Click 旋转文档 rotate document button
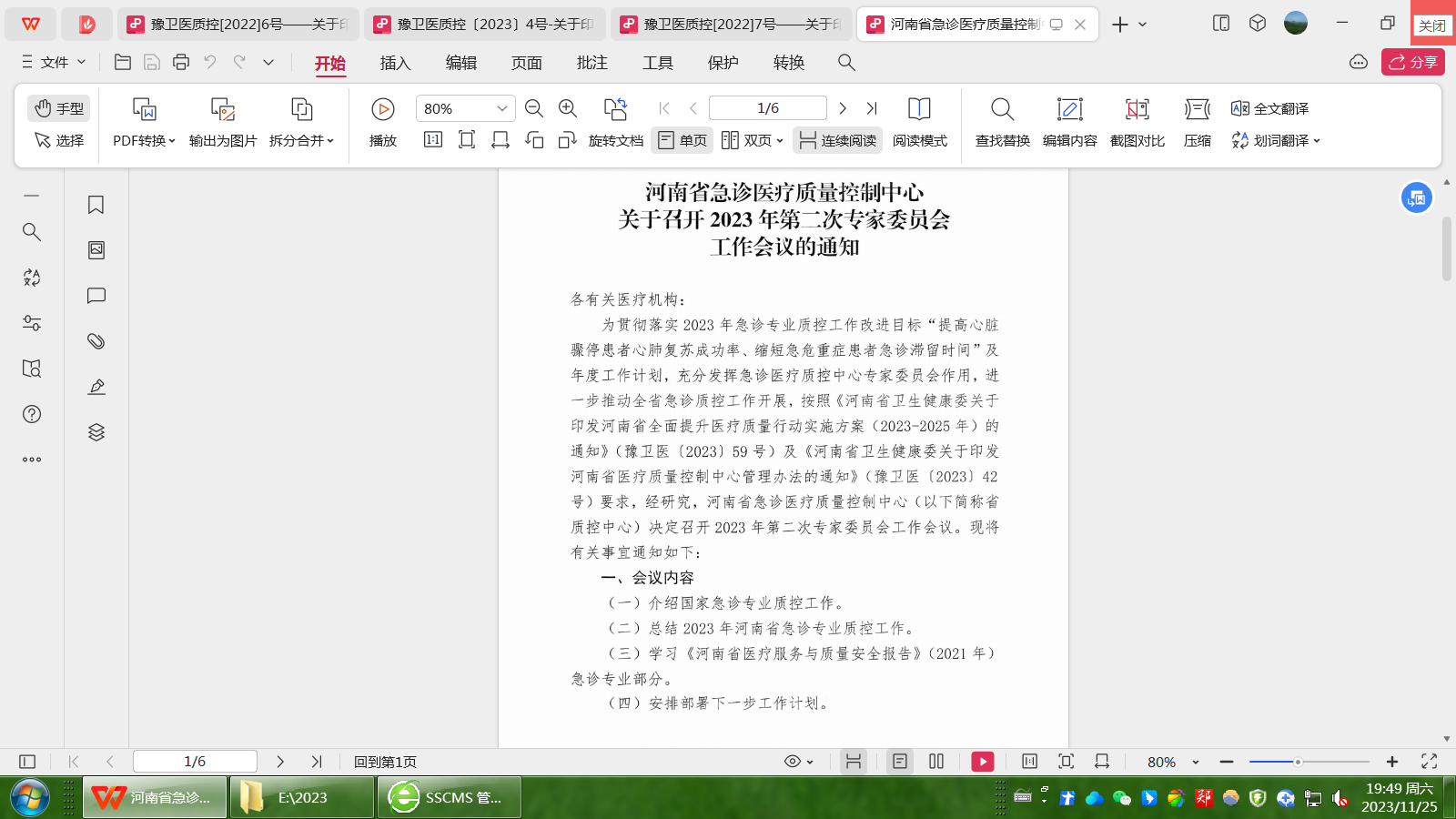1456x819 pixels. coord(616,123)
